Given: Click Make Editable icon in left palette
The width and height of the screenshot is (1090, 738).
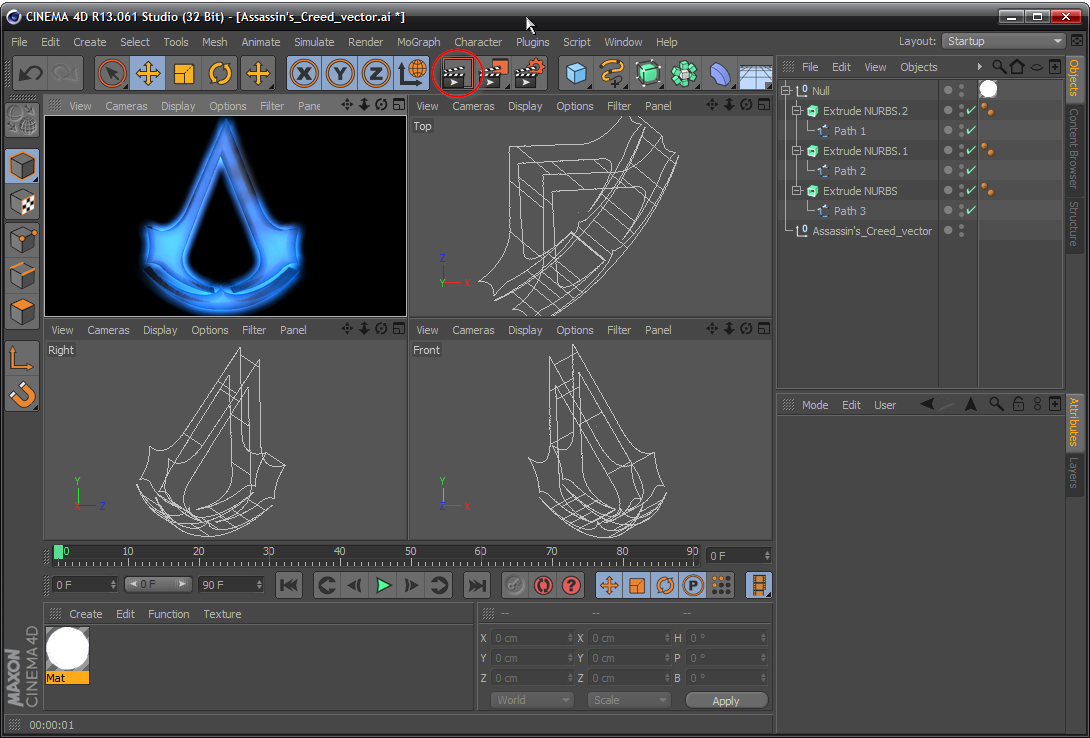Looking at the screenshot, I should [22, 120].
